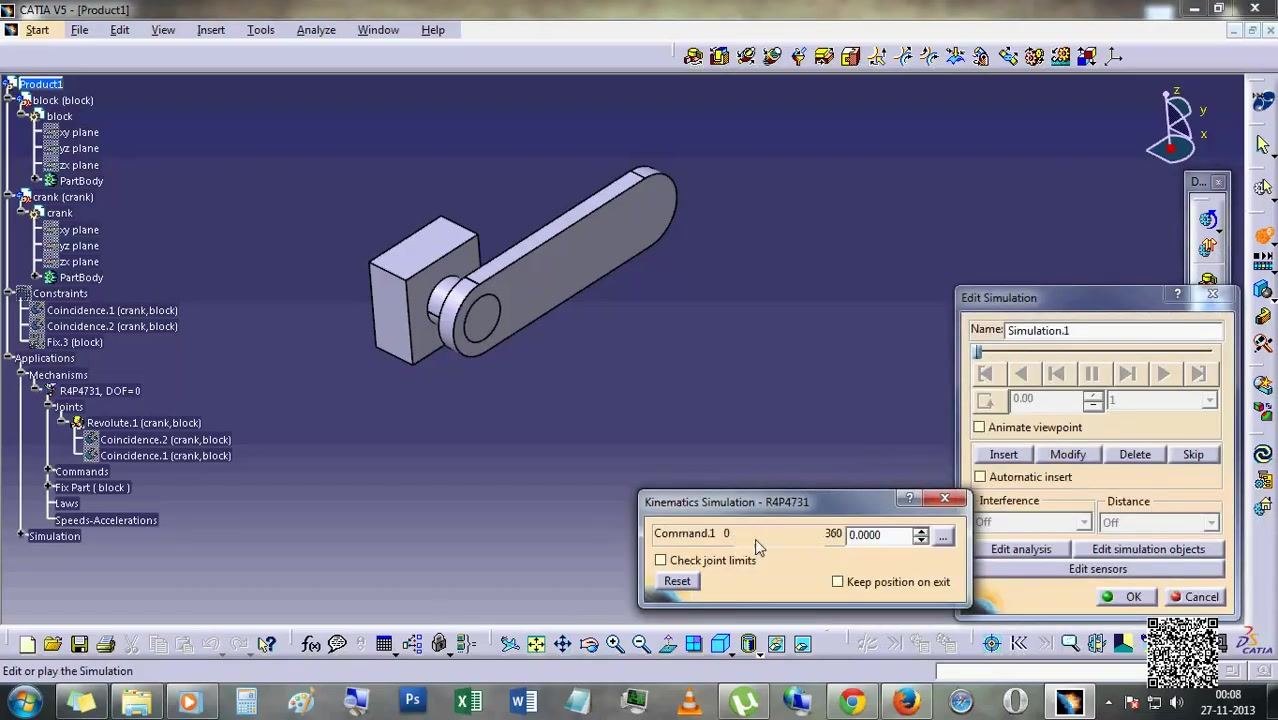1278x720 pixels.
Task: Click the Swap visible space icon
Action: [802, 644]
